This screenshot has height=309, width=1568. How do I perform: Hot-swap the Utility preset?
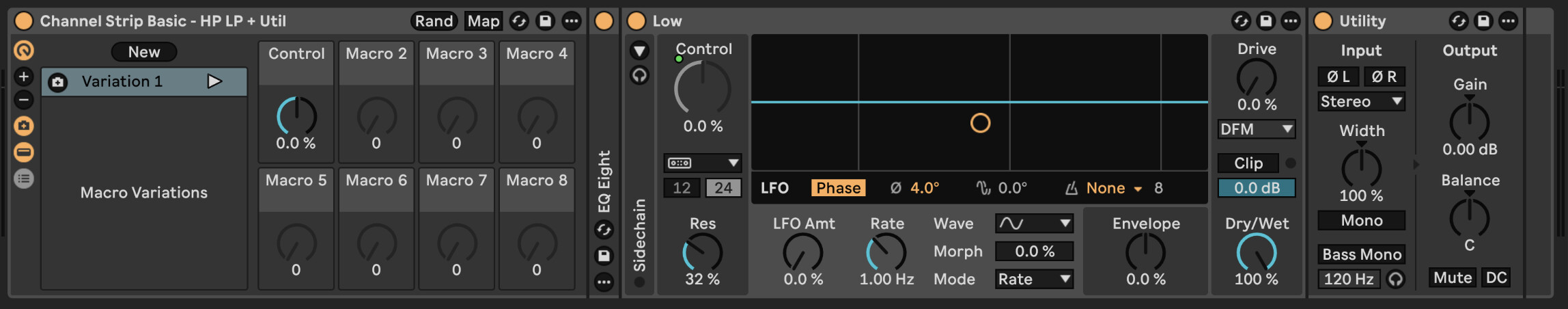click(x=1458, y=21)
